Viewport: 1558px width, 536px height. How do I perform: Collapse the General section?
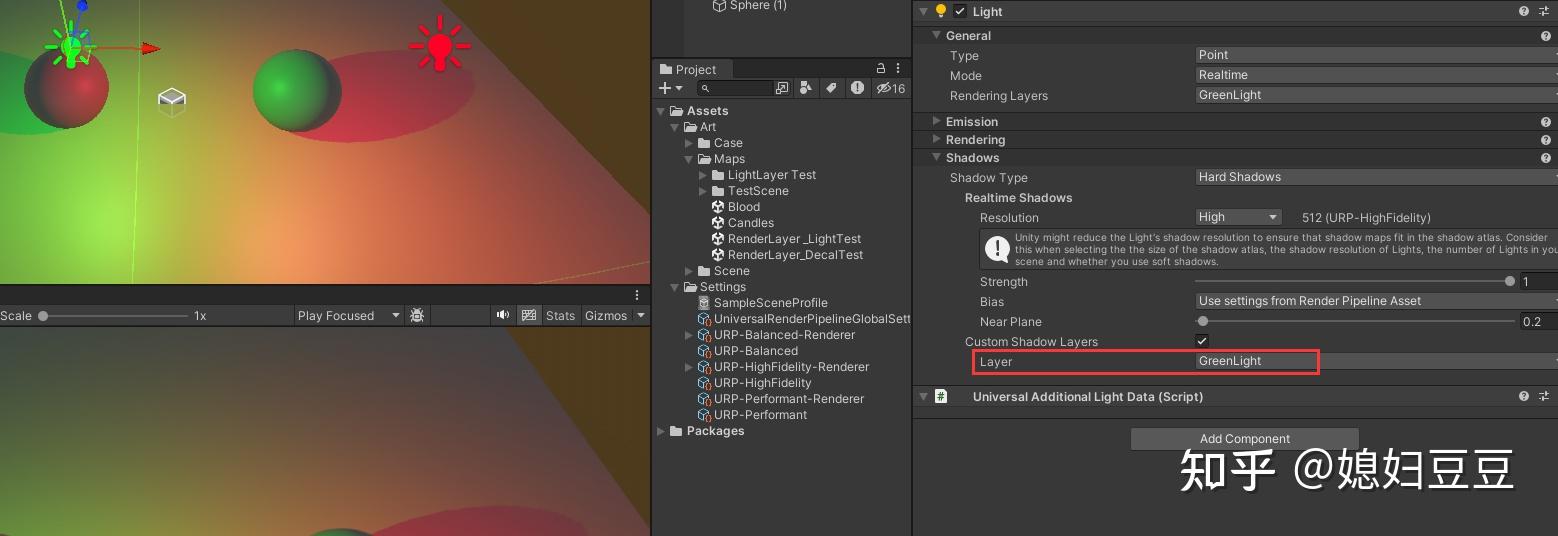point(938,36)
